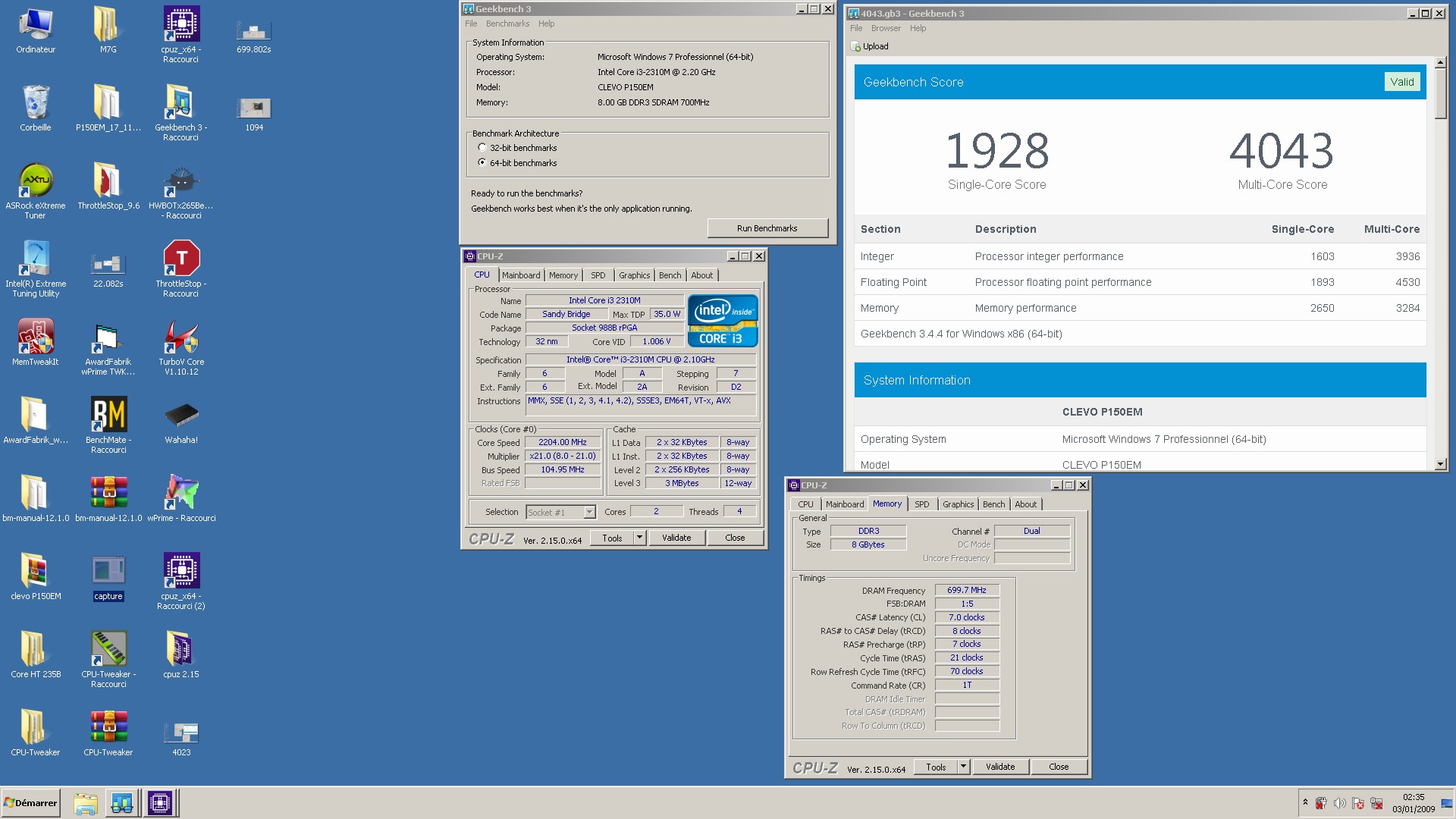
Task: Open Help menu in Geekbench 3 window
Action: click(x=546, y=24)
